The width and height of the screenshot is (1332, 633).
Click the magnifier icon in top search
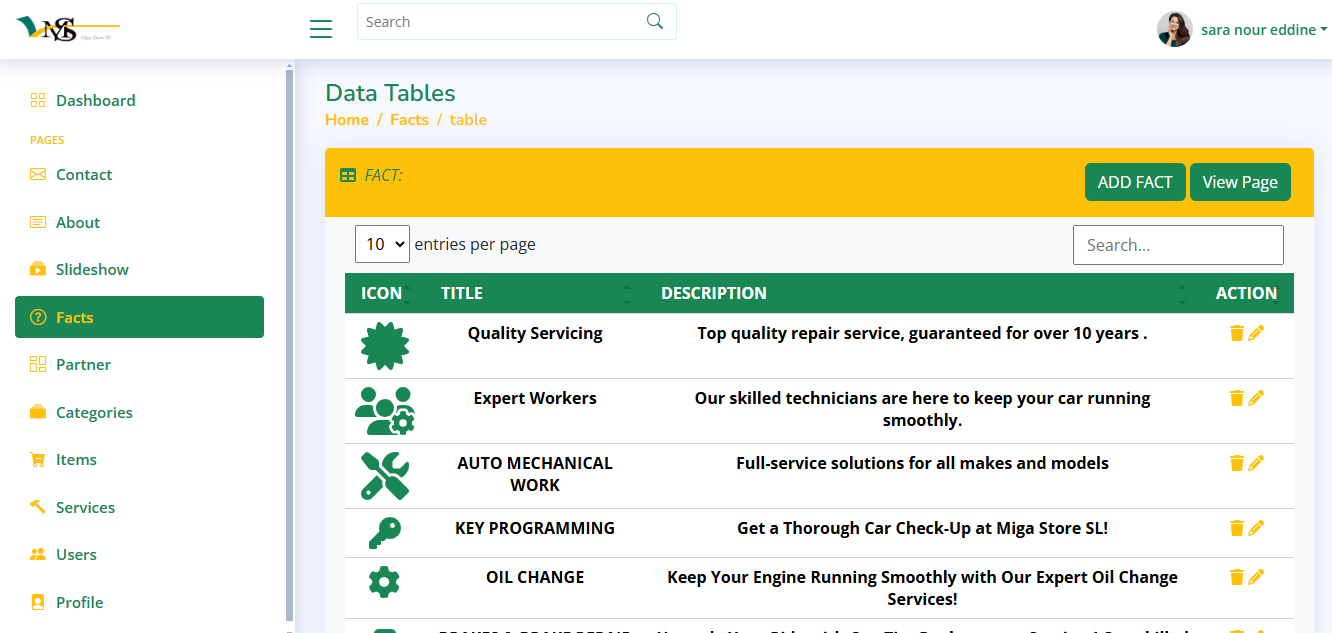tap(655, 22)
